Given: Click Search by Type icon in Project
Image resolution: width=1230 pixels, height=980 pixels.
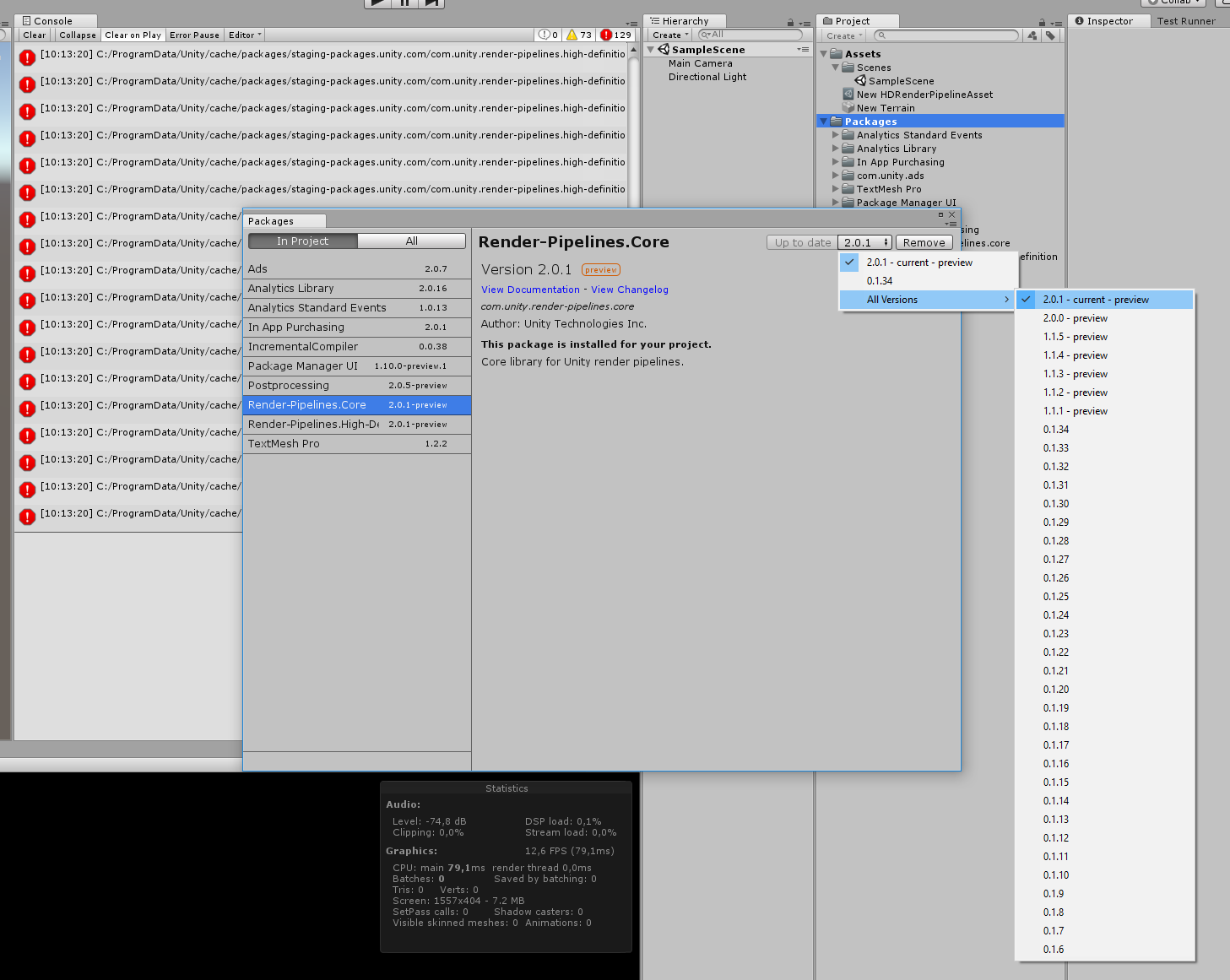Looking at the screenshot, I should [x=1032, y=35].
